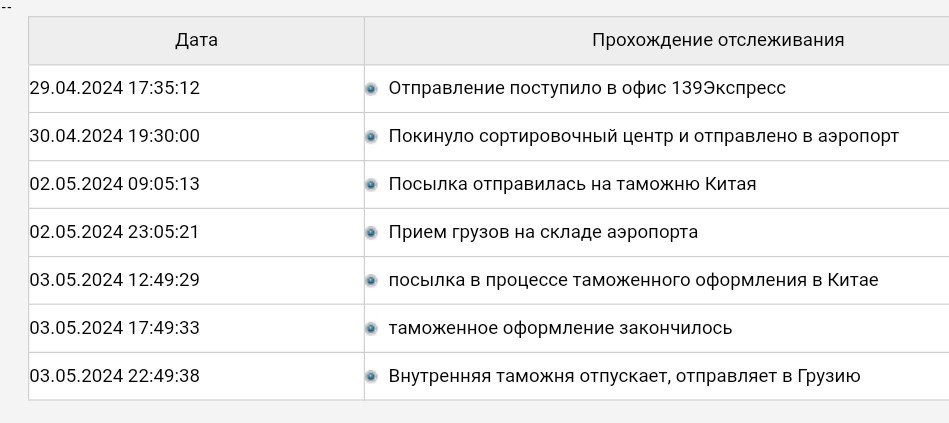949x423 pixels.
Task: Select date cell 02.05.2024 09:05:13
Action: pyautogui.click(x=196, y=184)
